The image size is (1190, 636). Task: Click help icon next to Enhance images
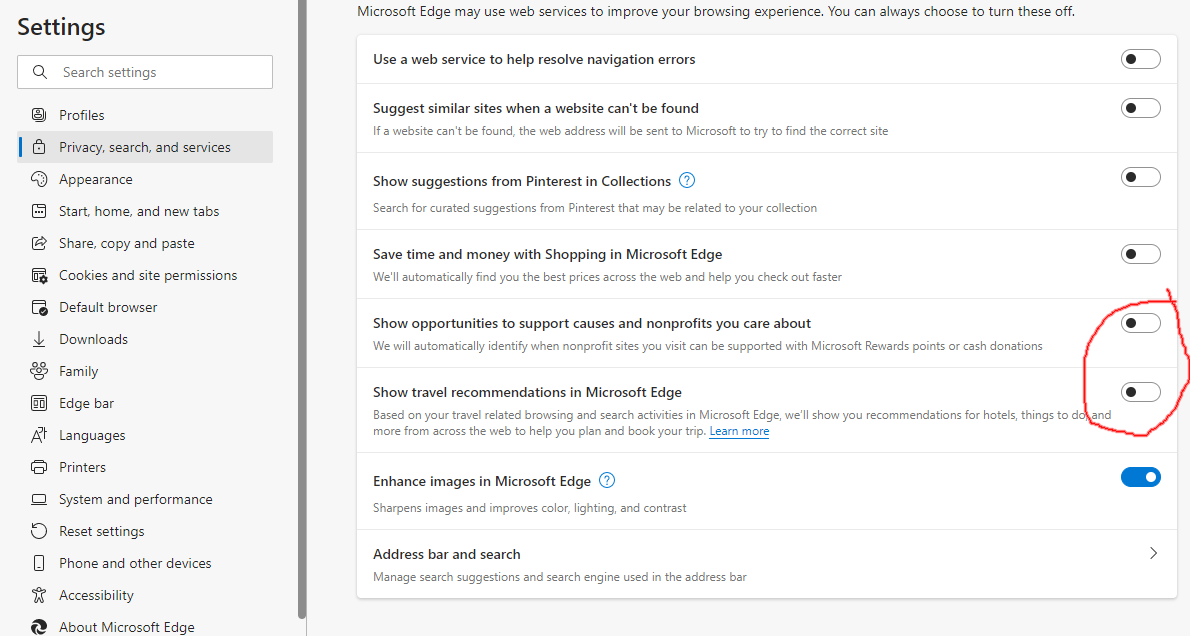click(607, 481)
